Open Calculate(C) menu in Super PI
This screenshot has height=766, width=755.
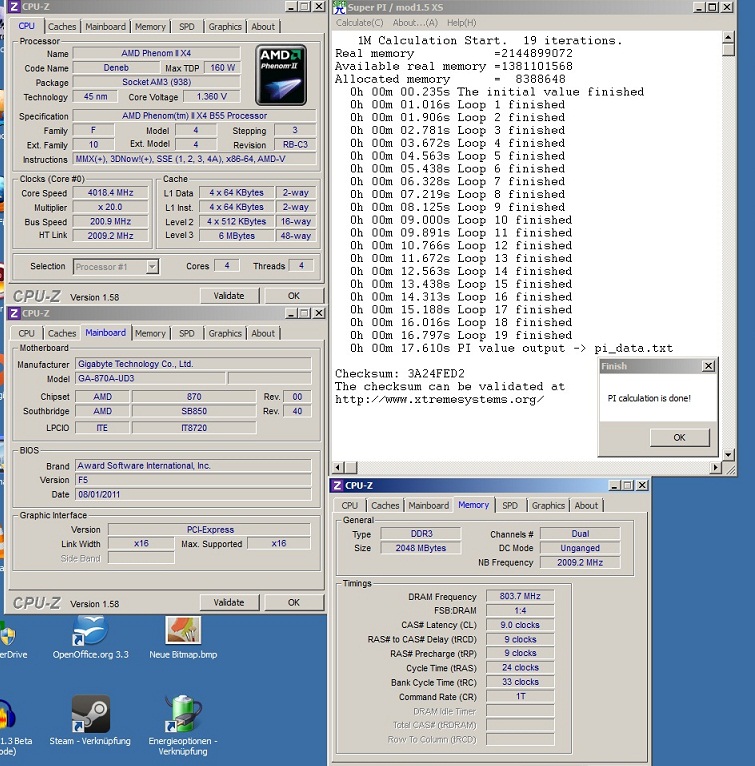point(360,23)
